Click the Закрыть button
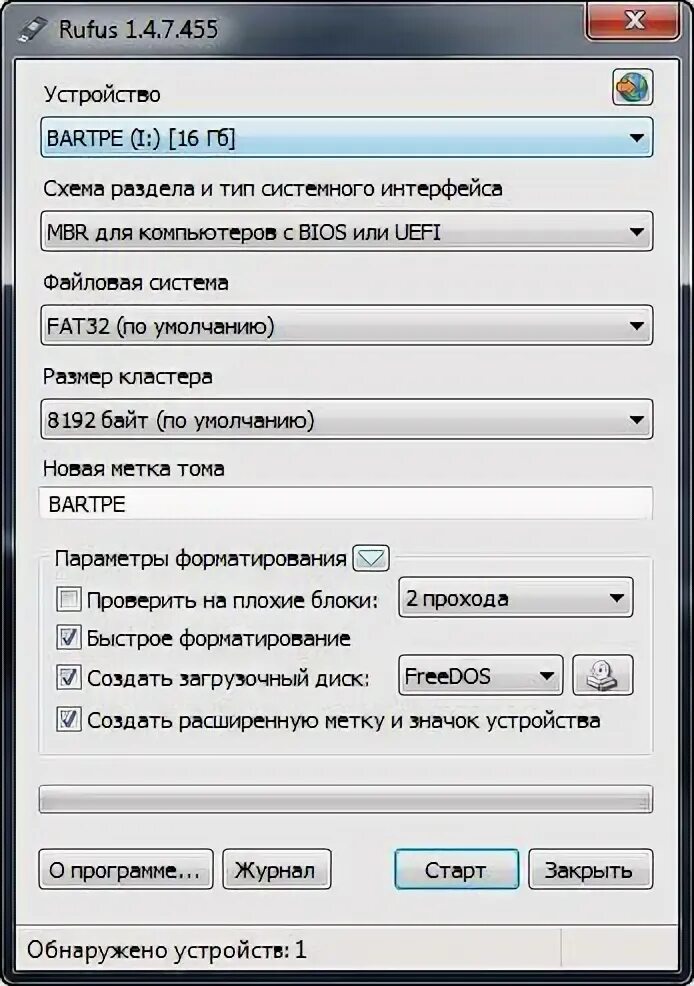Screen dimensions: 694x986 [590, 870]
